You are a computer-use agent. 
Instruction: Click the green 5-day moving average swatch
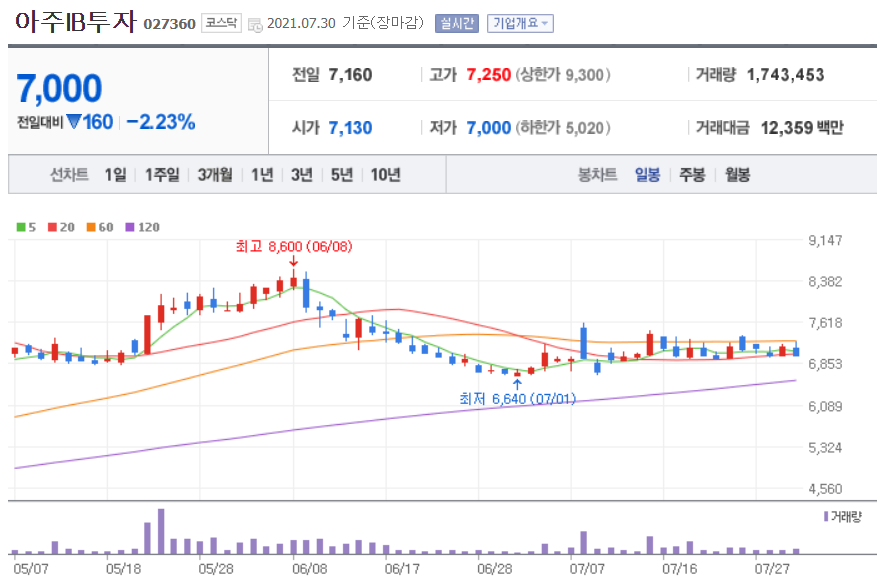click(x=21, y=227)
